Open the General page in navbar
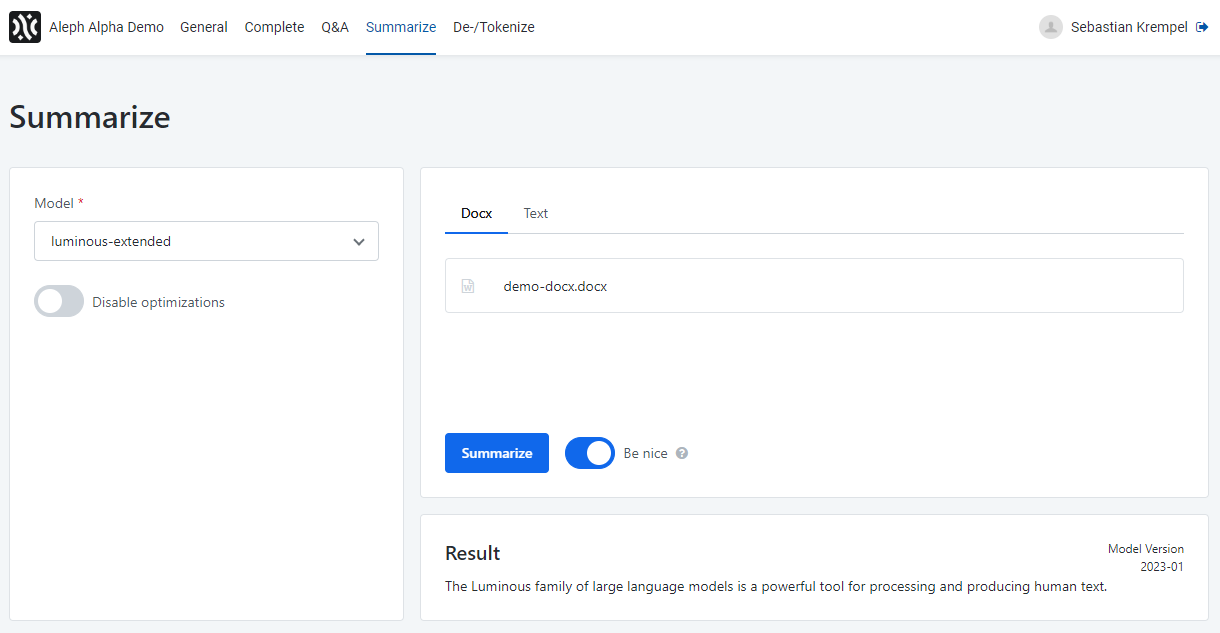1220x633 pixels. pos(204,27)
